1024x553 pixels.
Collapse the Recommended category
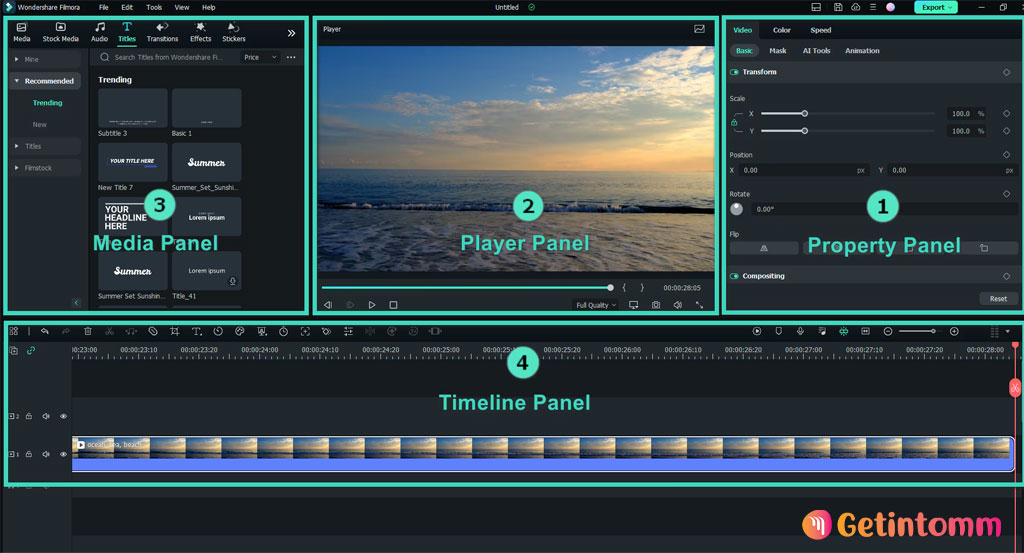16,81
